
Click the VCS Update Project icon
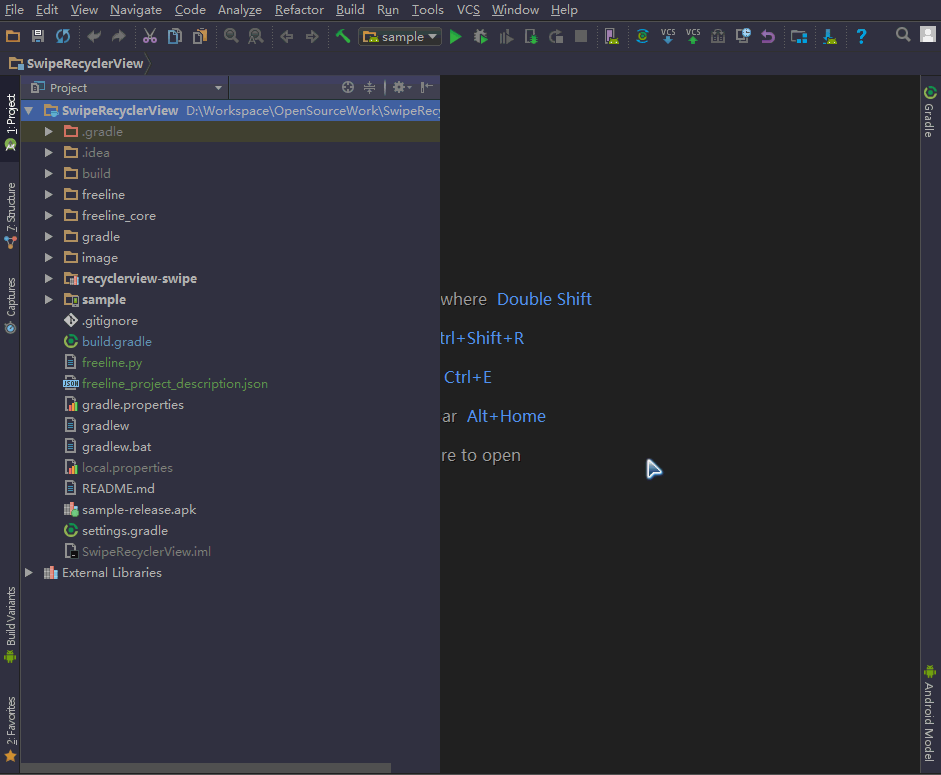pyautogui.click(x=668, y=37)
